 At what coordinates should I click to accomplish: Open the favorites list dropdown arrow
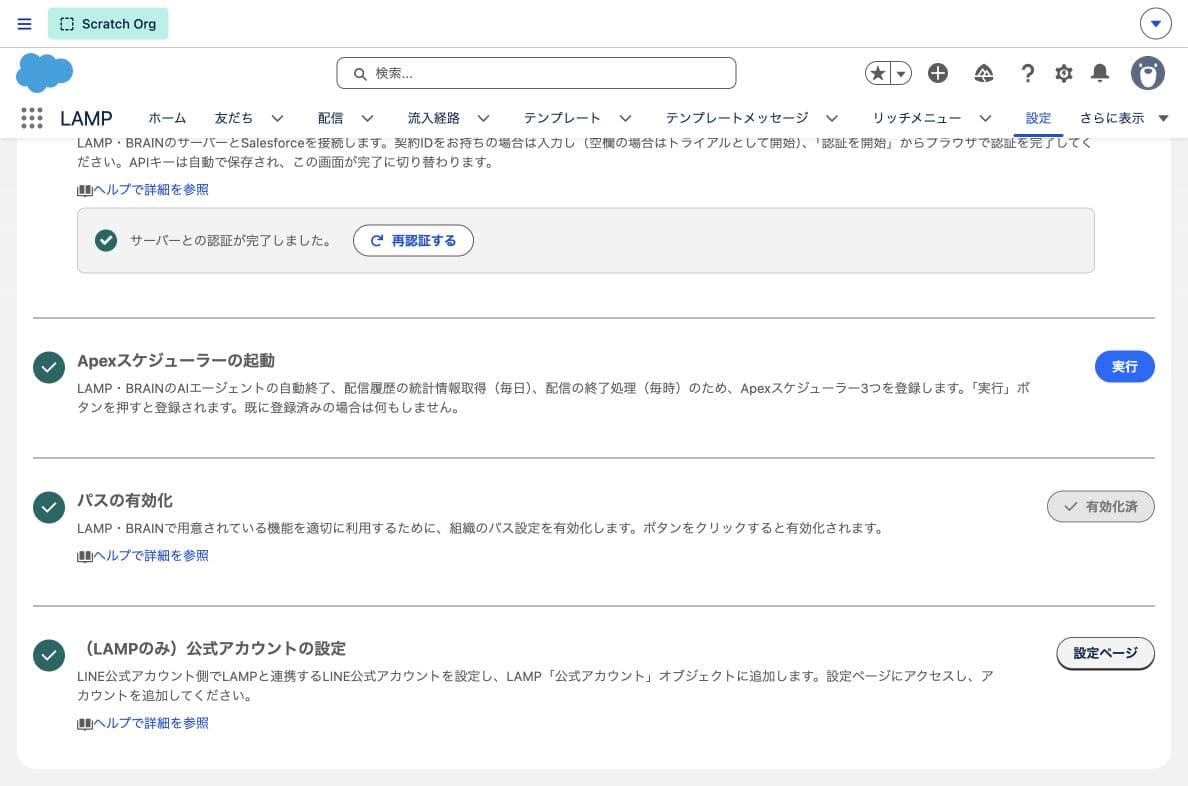pos(901,74)
